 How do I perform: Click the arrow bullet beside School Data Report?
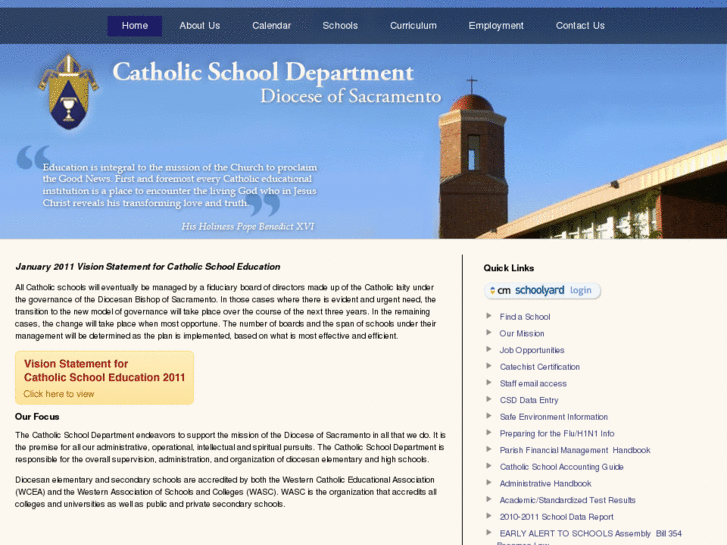point(489,516)
